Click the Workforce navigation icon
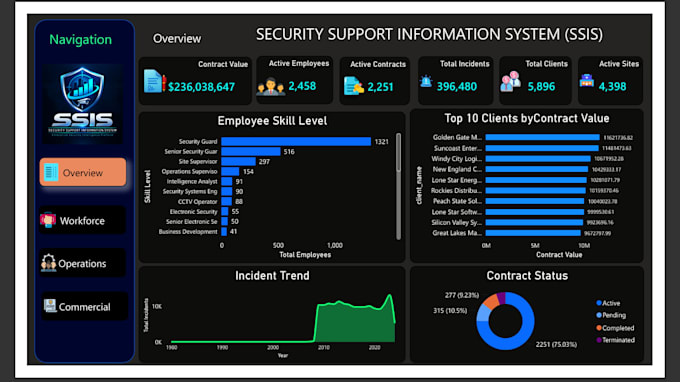 48,220
